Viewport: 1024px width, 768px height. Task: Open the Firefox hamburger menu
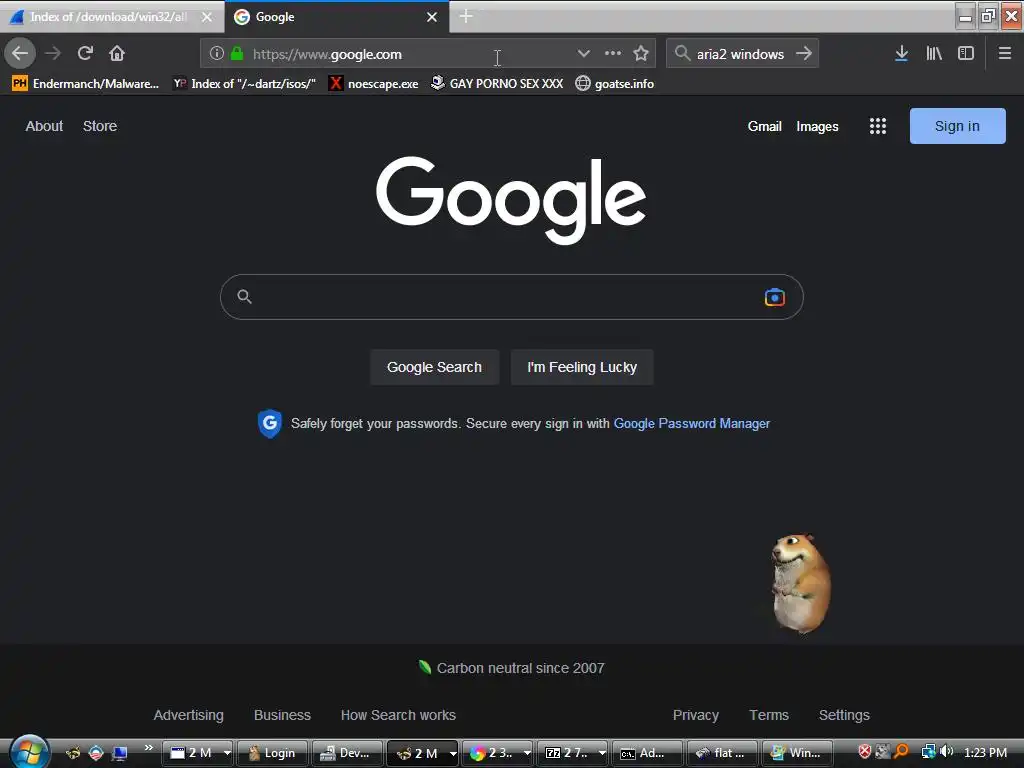1004,54
